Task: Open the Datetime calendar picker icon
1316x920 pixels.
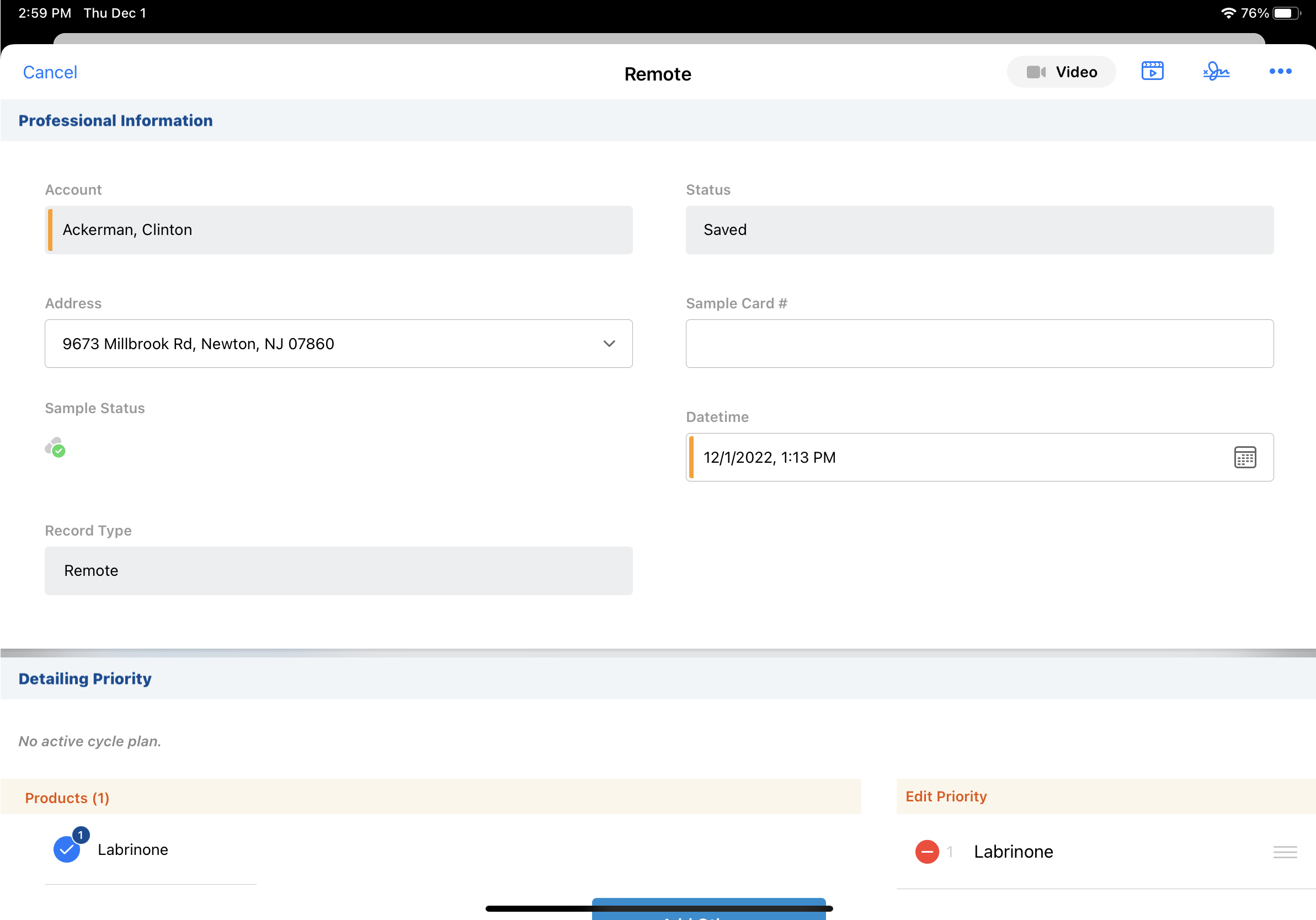Action: point(1244,458)
